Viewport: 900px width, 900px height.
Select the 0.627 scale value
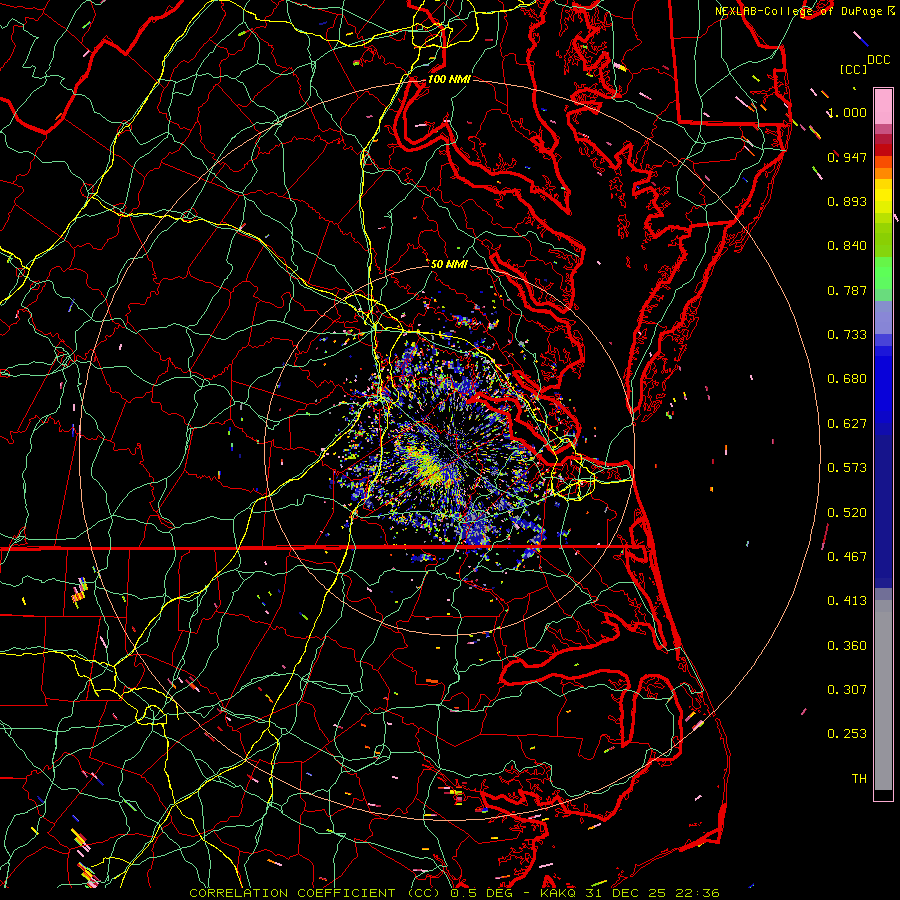[x=847, y=424]
